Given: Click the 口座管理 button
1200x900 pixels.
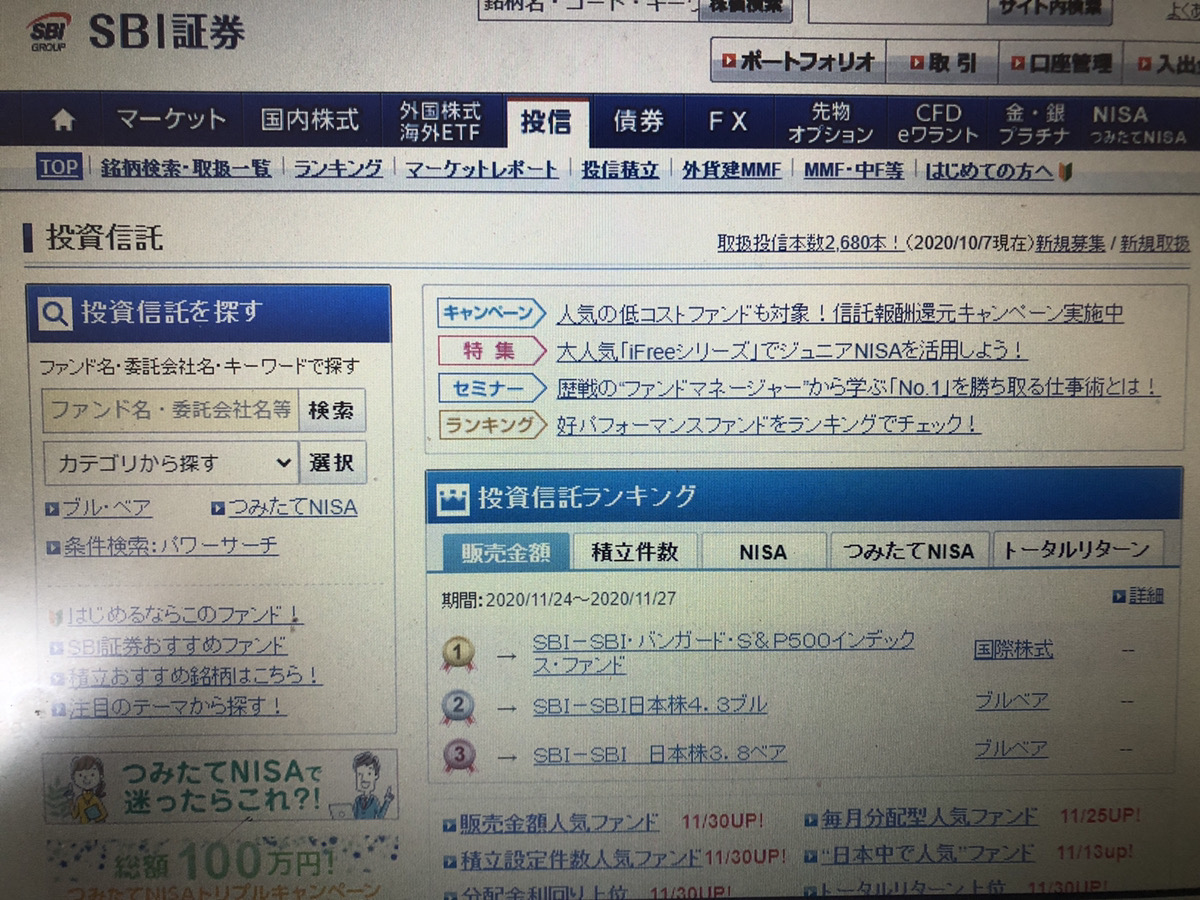Looking at the screenshot, I should pyautogui.click(x=1060, y=64).
